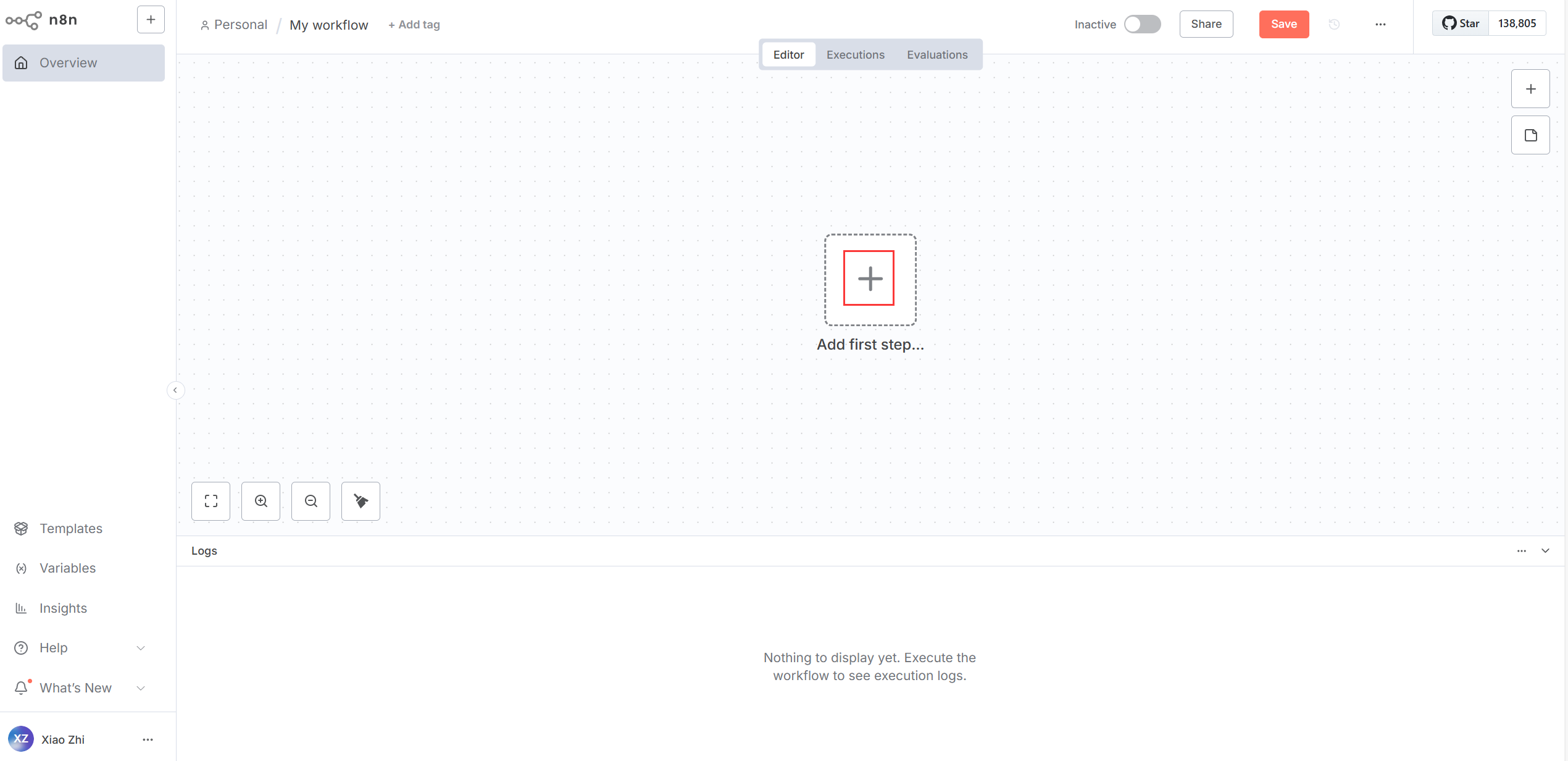This screenshot has width=1568, height=761.
Task: Open Templates from sidebar
Action: click(70, 529)
